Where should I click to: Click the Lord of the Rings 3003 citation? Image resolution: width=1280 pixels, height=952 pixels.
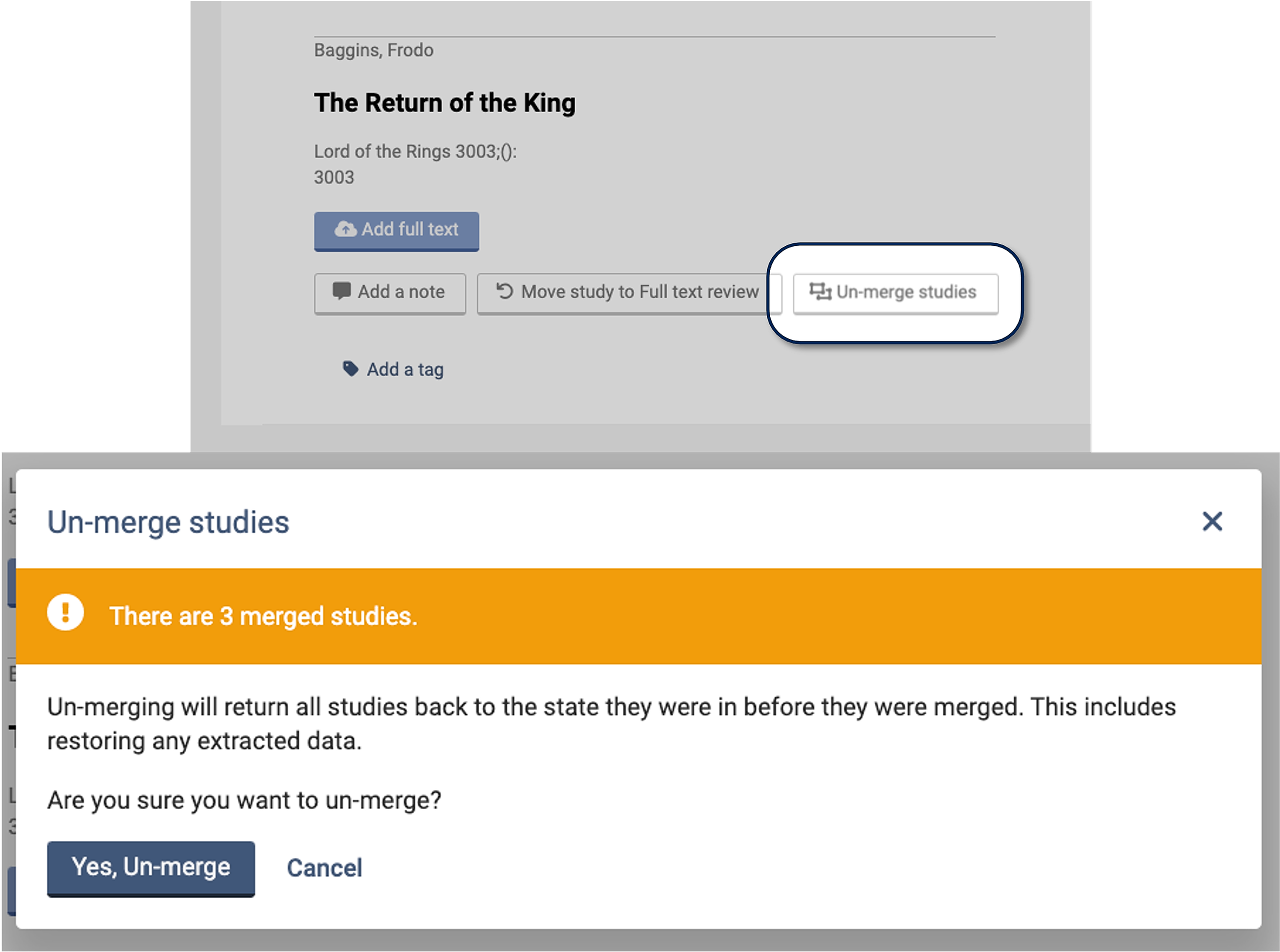415,151
